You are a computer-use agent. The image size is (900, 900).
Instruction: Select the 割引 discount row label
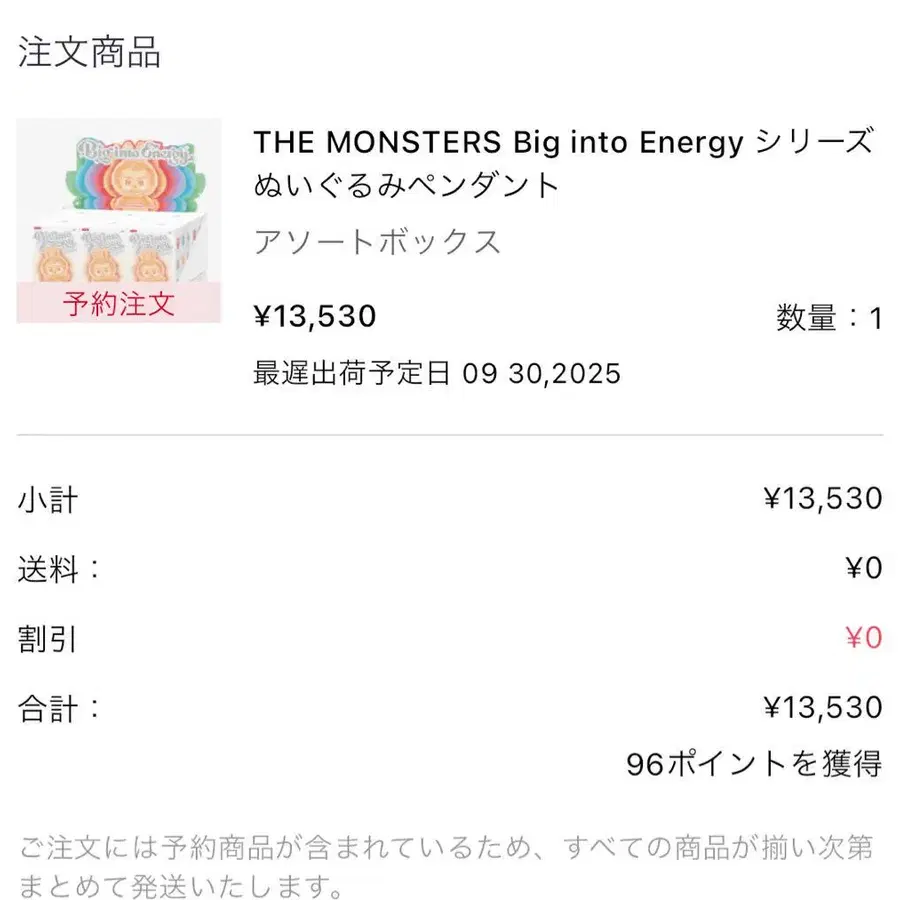pos(47,639)
